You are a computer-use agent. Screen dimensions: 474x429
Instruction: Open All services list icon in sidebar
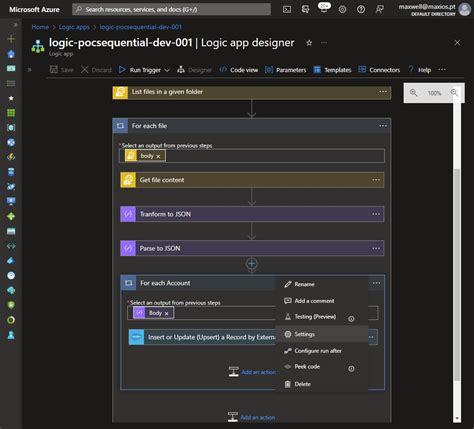click(11, 83)
